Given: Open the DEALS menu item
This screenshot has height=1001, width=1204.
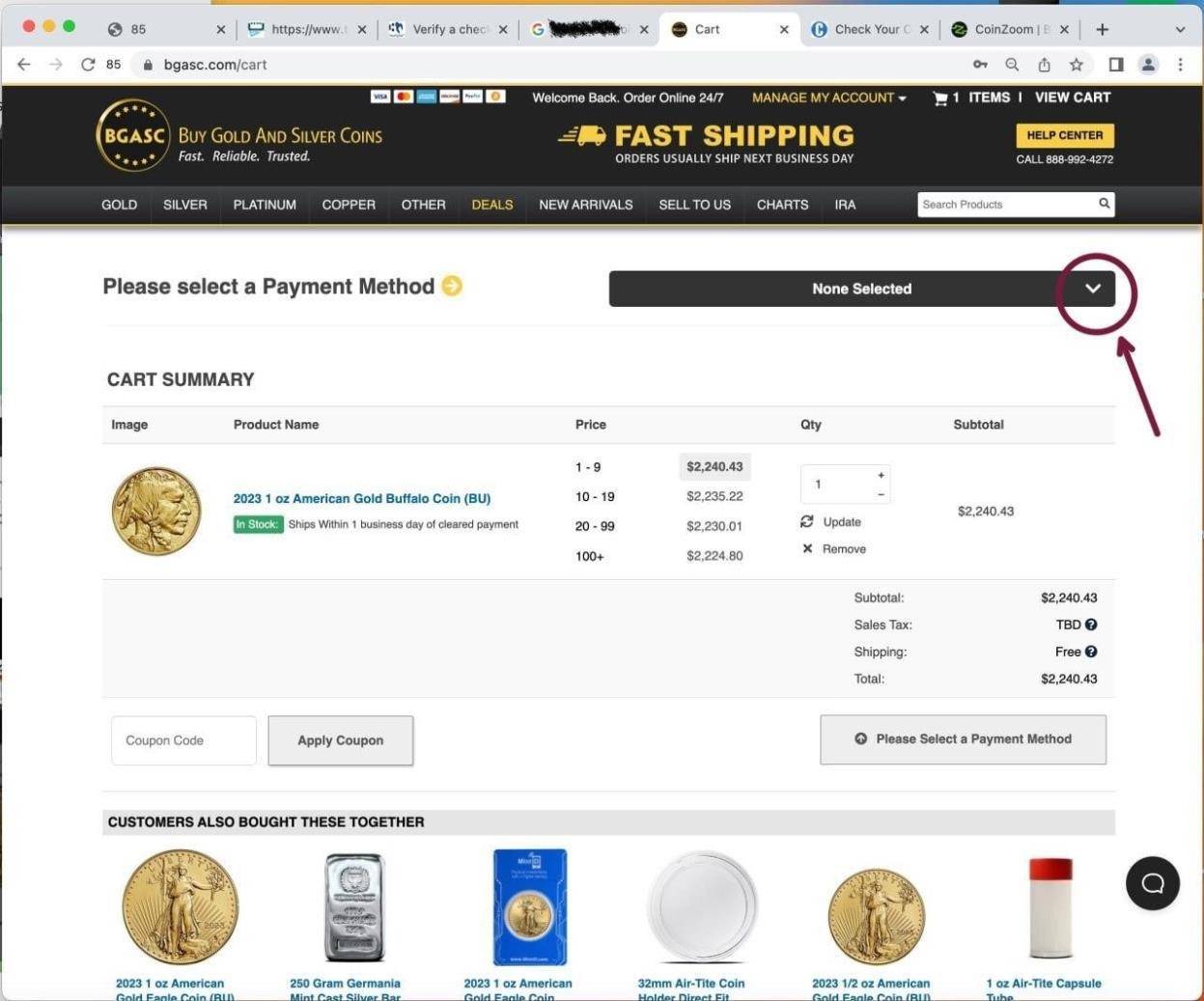Looking at the screenshot, I should click(492, 205).
